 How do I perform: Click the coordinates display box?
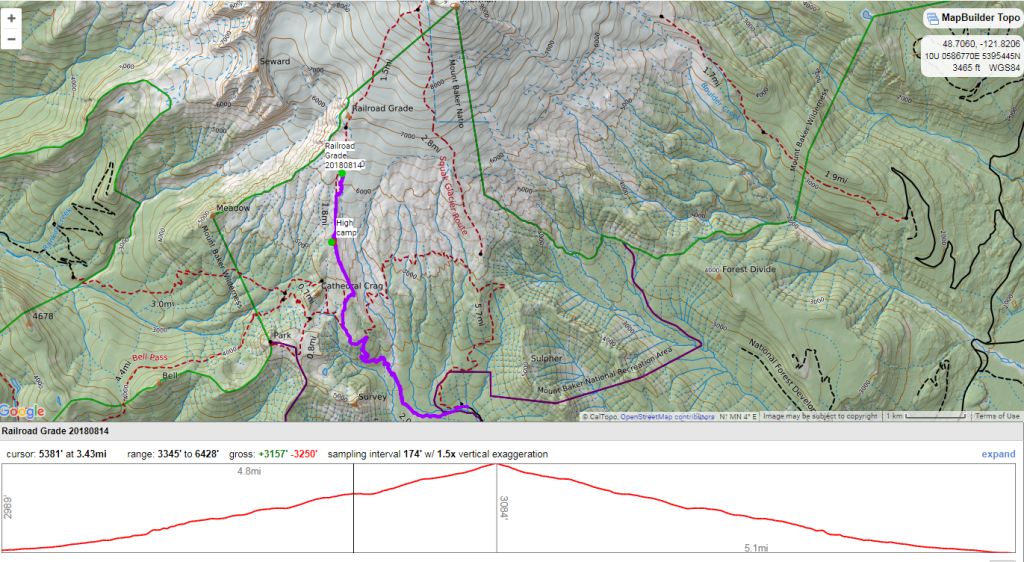970,56
